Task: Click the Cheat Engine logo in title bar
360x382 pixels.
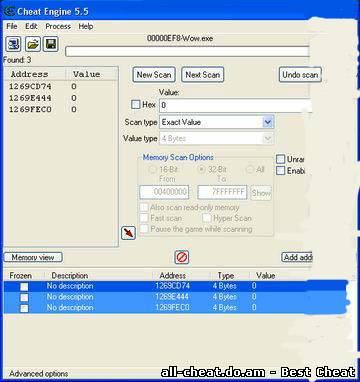Action: coord(9,12)
